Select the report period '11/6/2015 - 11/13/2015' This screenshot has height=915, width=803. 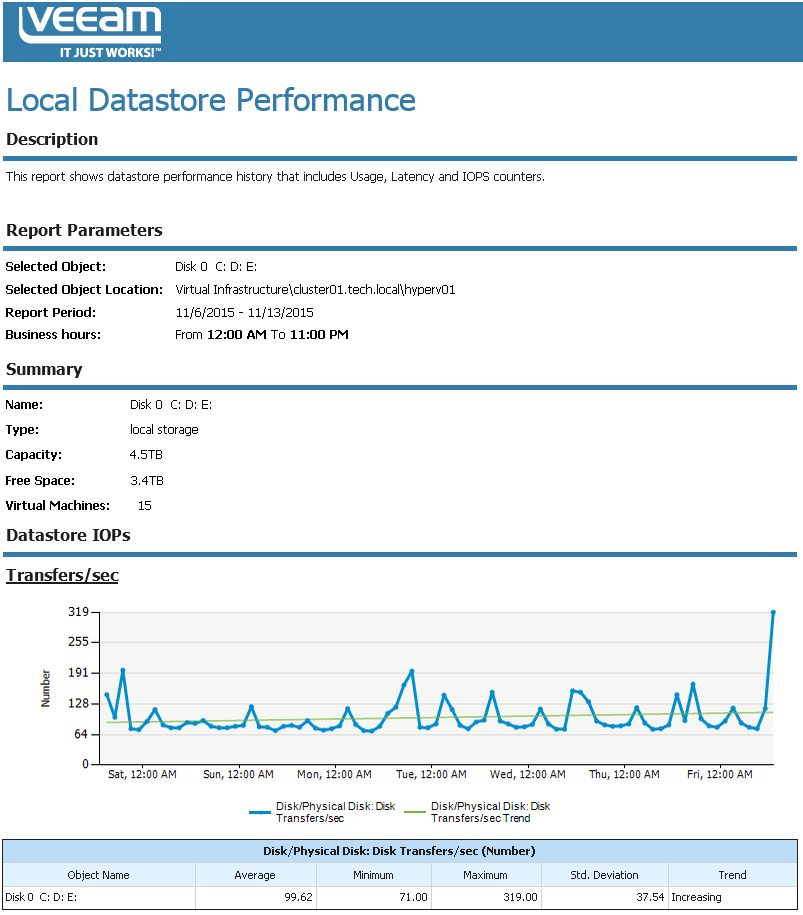[245, 313]
